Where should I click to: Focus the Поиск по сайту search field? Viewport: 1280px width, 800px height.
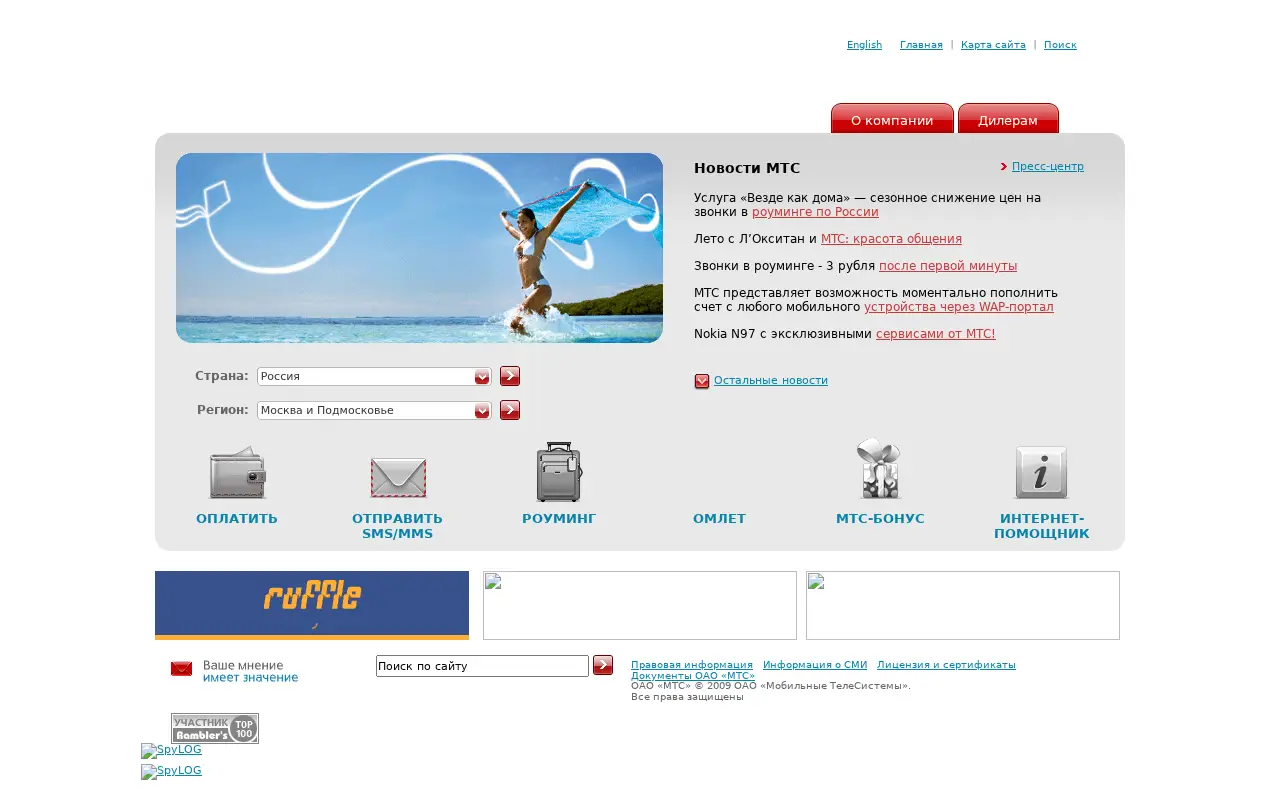(x=482, y=666)
